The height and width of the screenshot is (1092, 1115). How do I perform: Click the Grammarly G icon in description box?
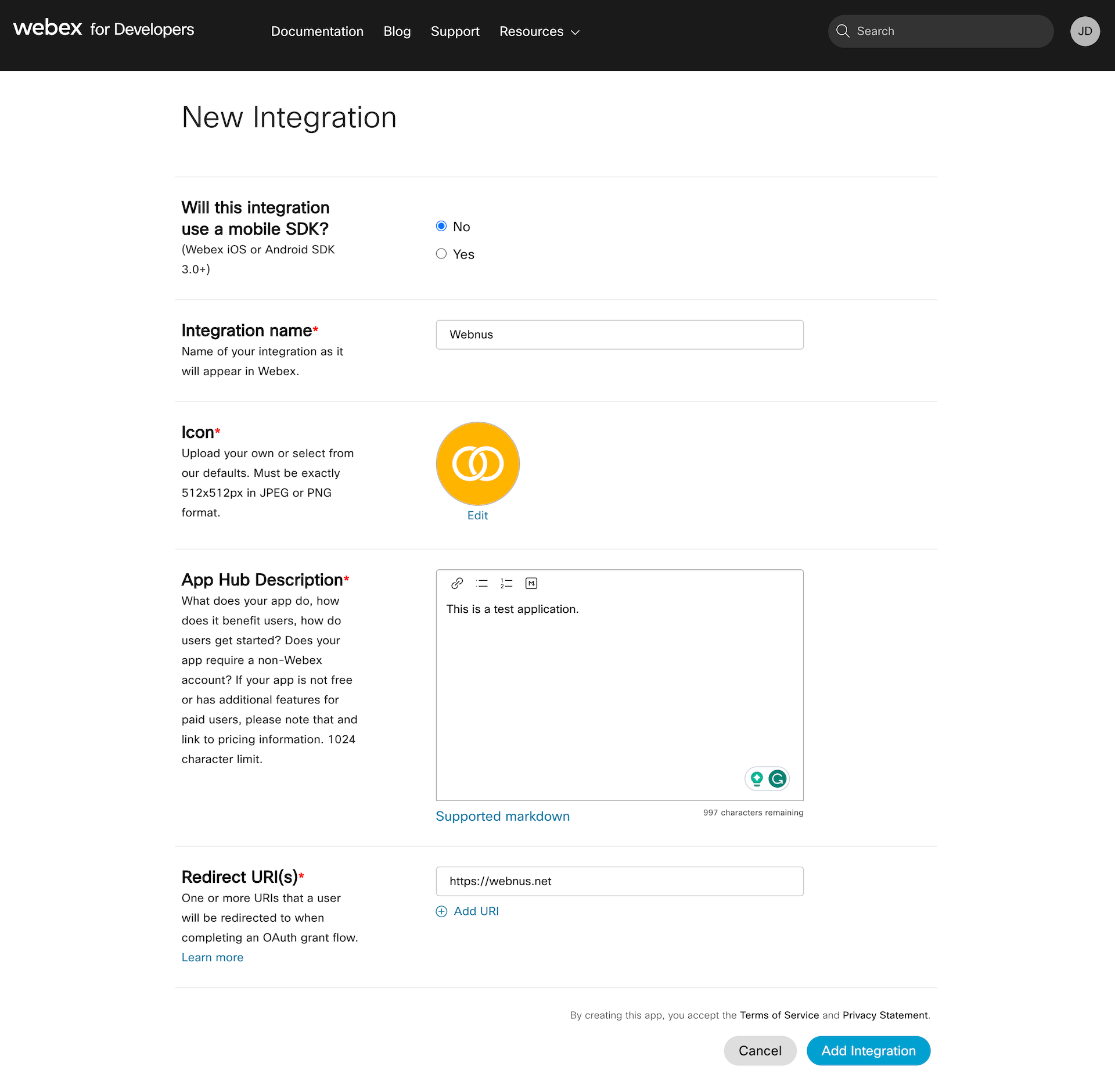tap(777, 778)
